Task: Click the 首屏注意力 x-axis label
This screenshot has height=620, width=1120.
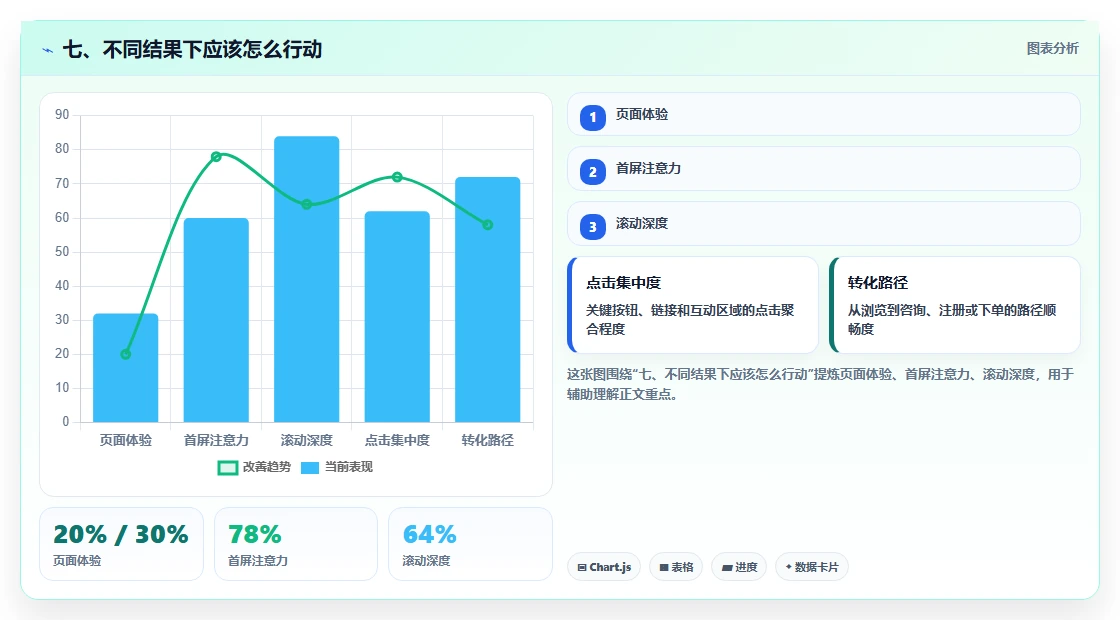Action: tap(216, 441)
